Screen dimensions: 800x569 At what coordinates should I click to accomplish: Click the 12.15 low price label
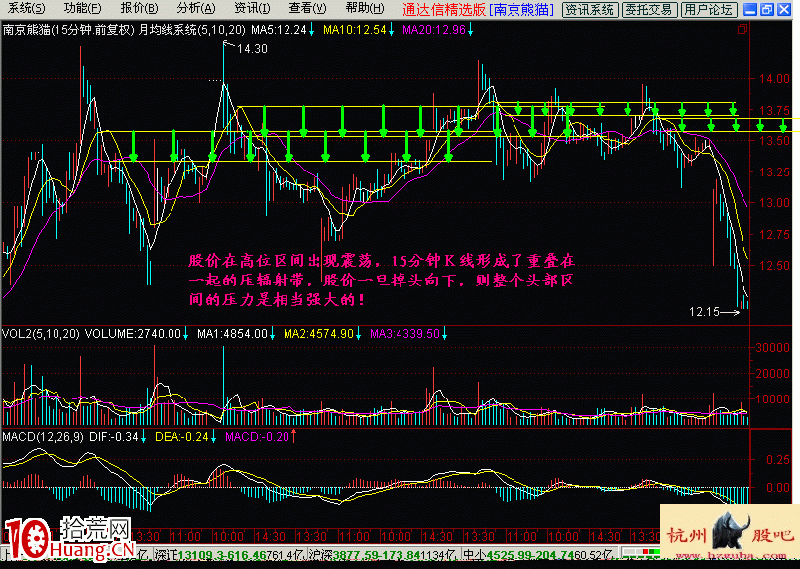704,312
